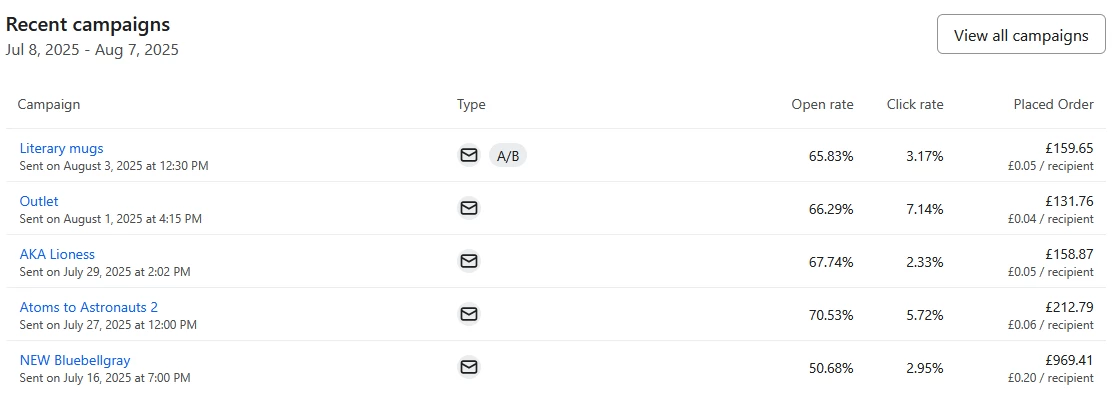Click the Atoms to Astronauts 2 email icon
1119x413 pixels.
pos(469,314)
